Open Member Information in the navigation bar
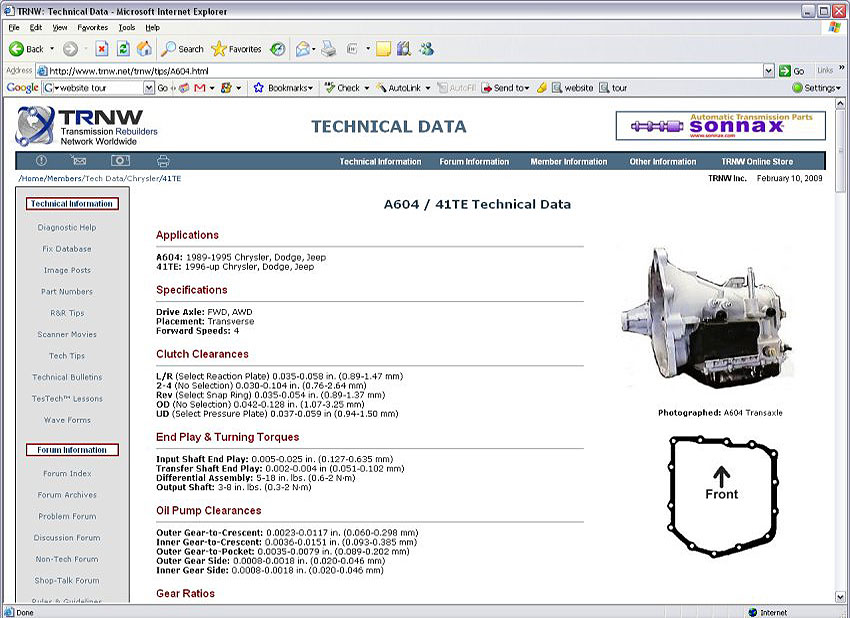This screenshot has height=618, width=850. pos(568,162)
